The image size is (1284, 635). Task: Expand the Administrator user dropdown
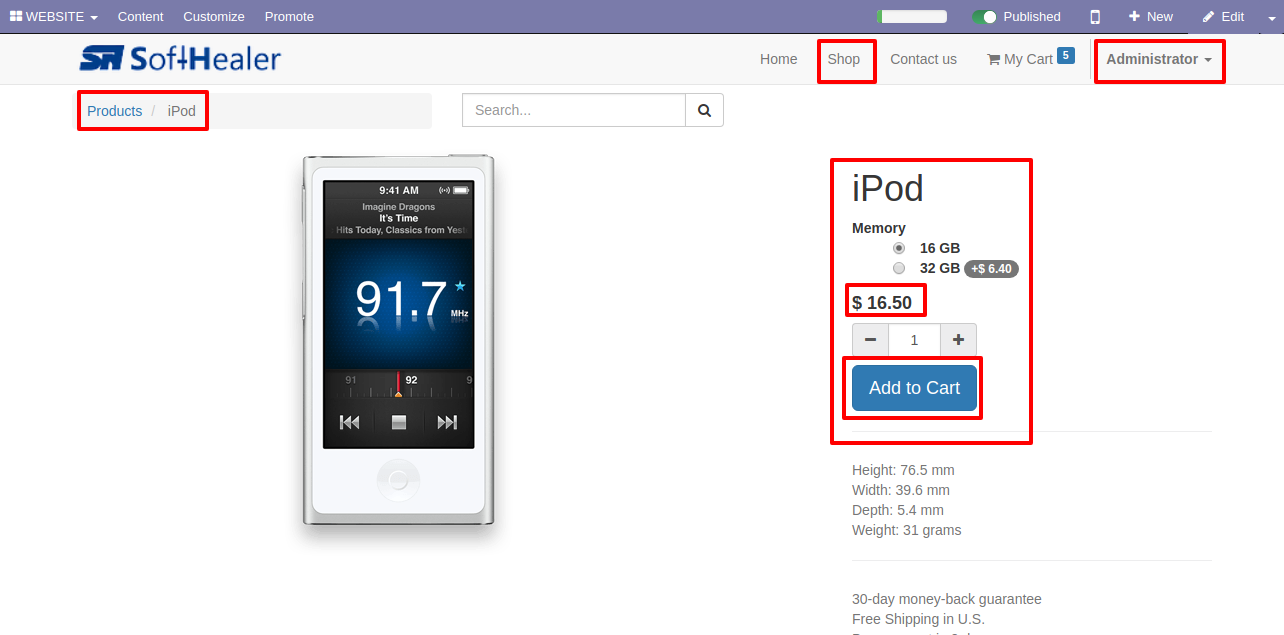[x=1158, y=59]
